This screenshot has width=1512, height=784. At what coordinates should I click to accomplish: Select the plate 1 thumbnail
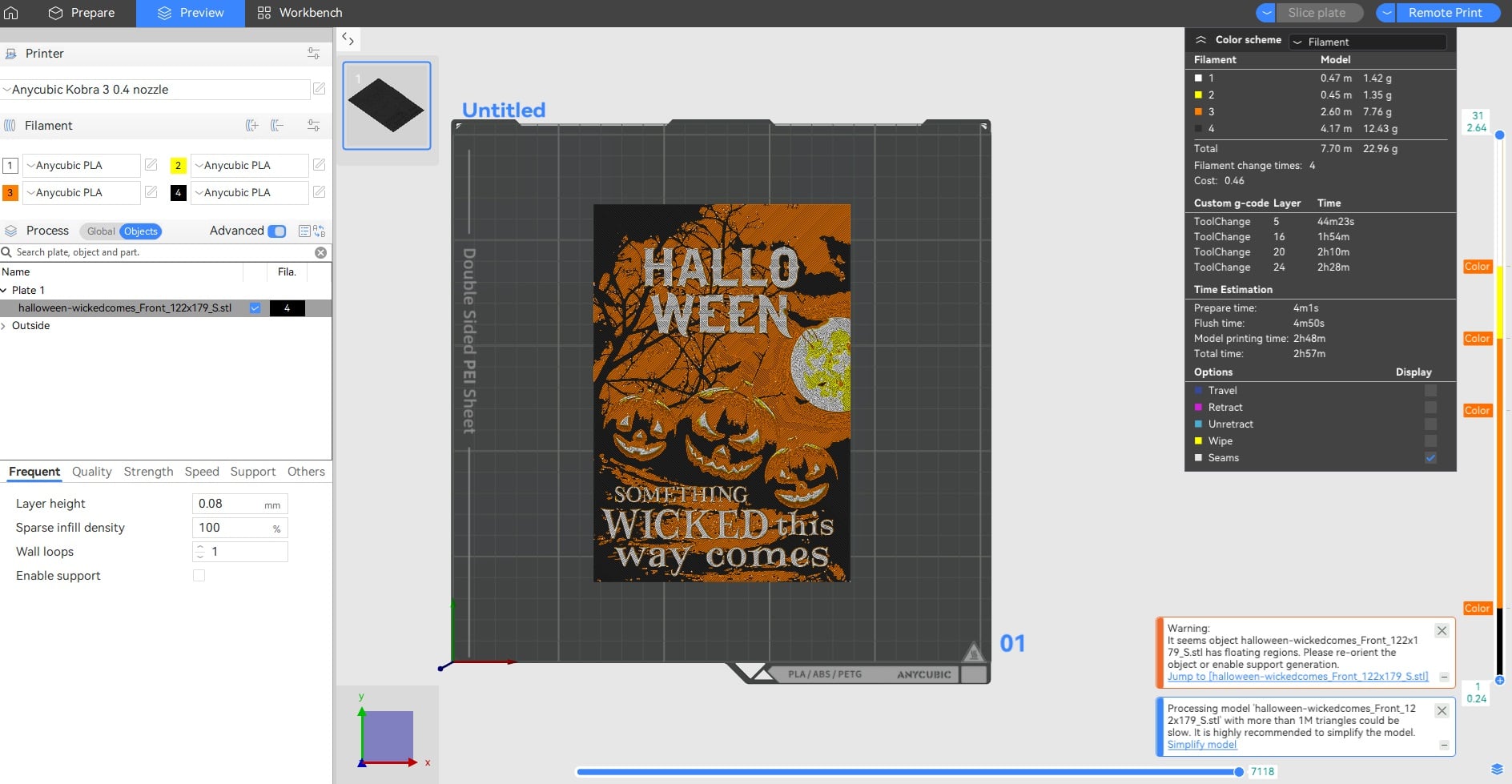387,106
